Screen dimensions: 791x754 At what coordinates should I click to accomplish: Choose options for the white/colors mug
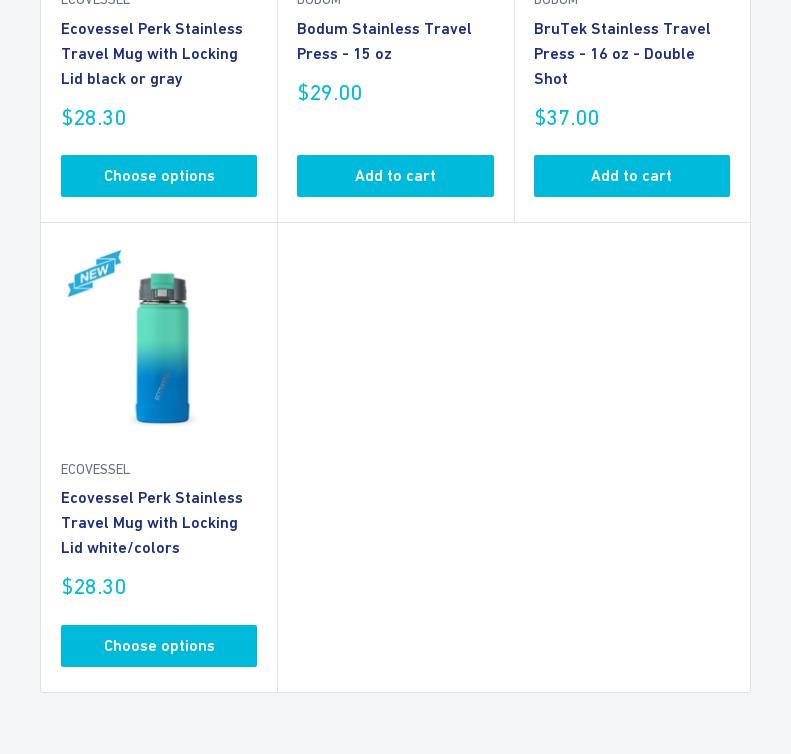(159, 646)
